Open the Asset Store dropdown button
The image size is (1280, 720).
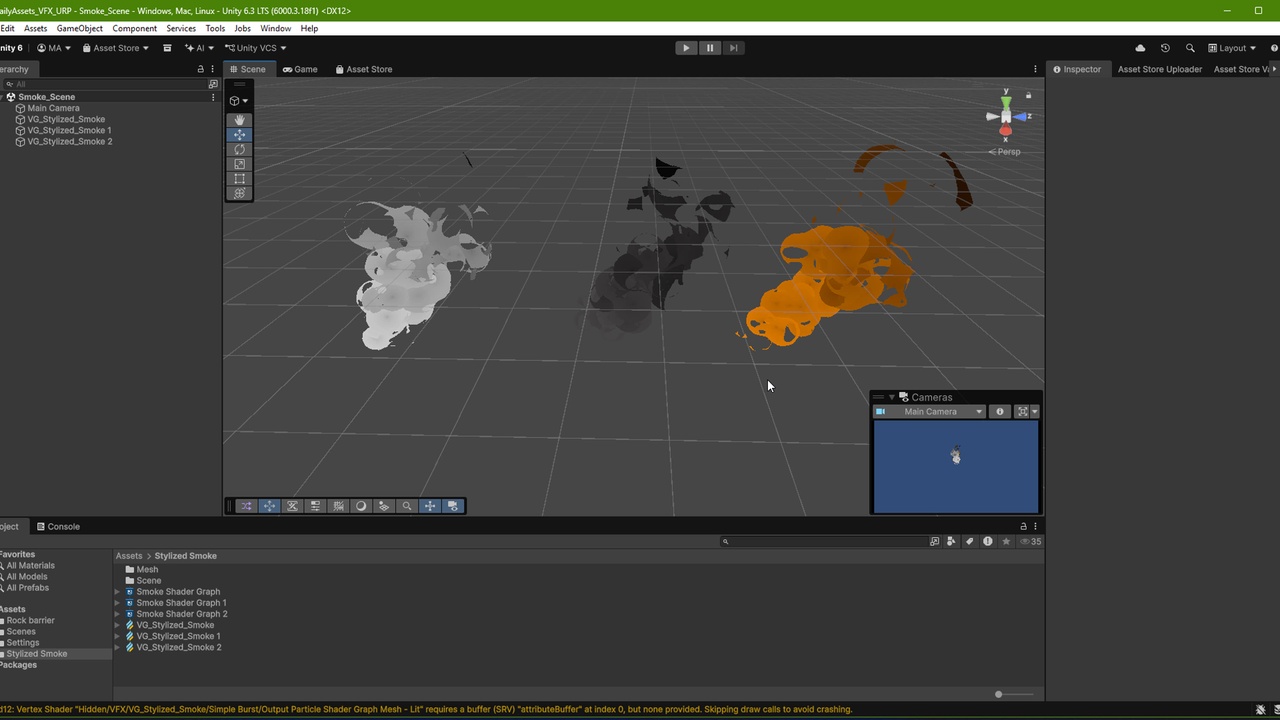pyautogui.click(x=115, y=48)
